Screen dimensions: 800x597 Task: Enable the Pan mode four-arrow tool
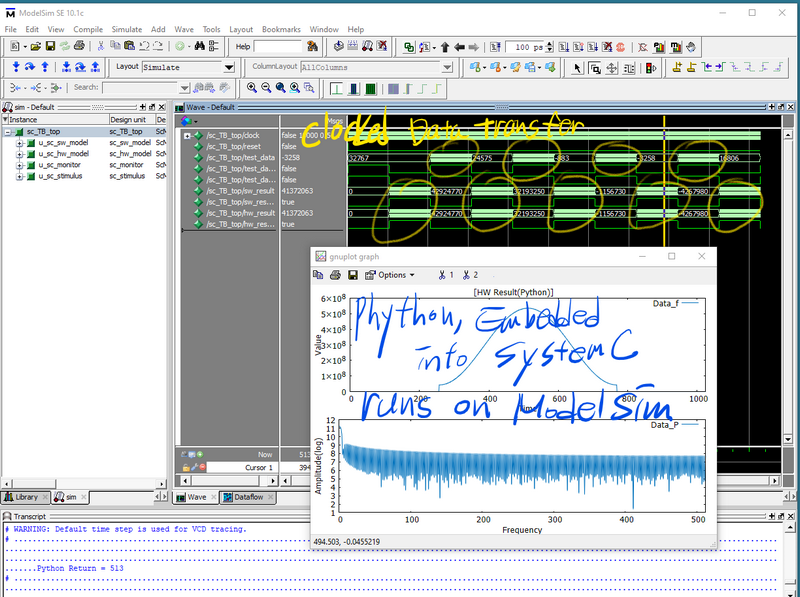pos(612,68)
